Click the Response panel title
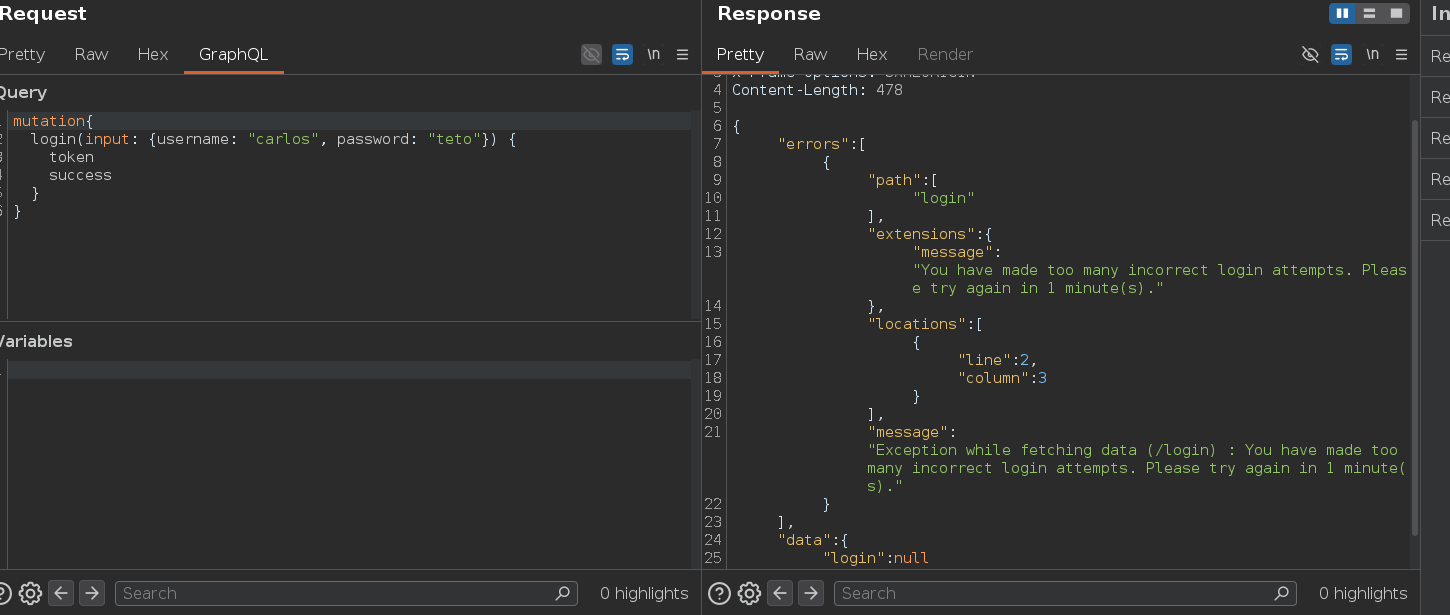1450x615 pixels. pos(769,14)
